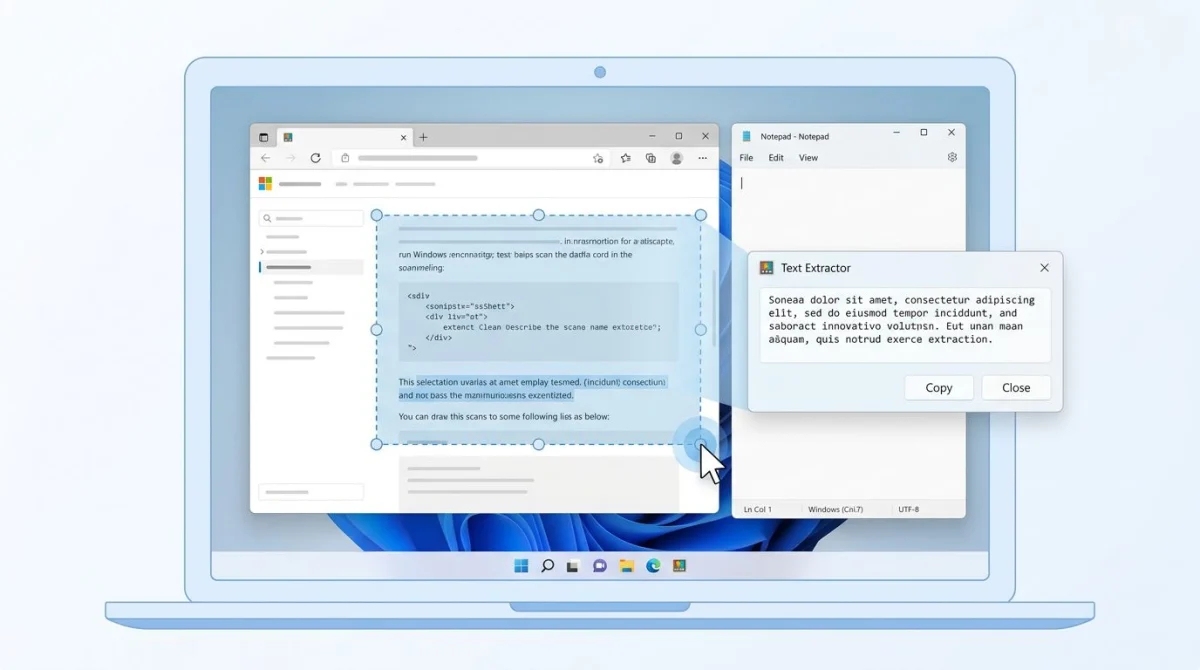Click the browser back arrow
Screen dimensions: 1200x670
coord(265,158)
